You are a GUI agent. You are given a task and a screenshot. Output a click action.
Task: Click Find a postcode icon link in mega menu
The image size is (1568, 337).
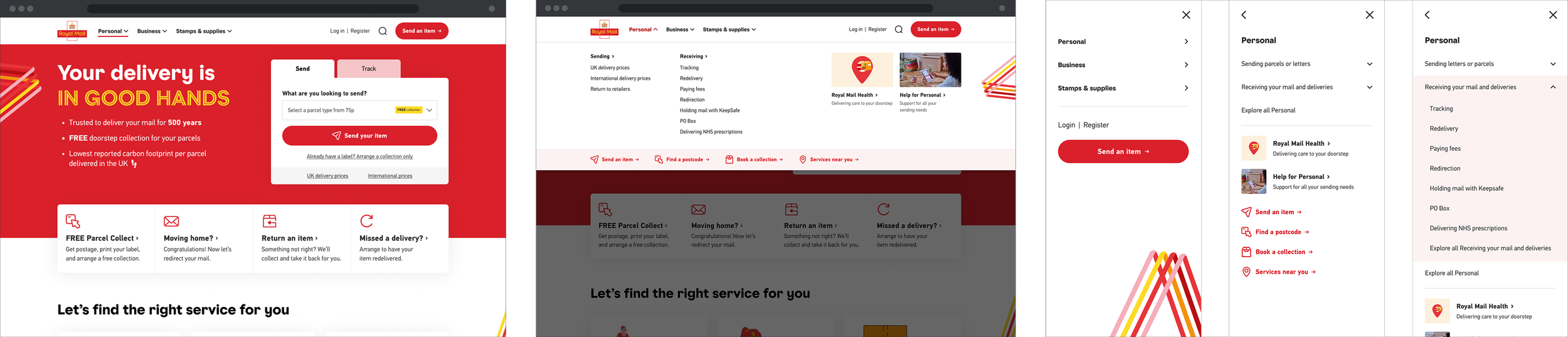point(682,159)
